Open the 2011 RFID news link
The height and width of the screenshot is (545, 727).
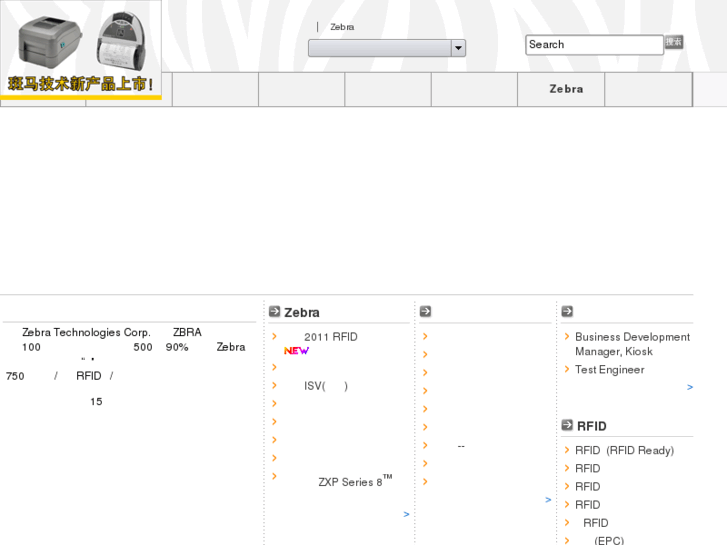(x=331, y=337)
